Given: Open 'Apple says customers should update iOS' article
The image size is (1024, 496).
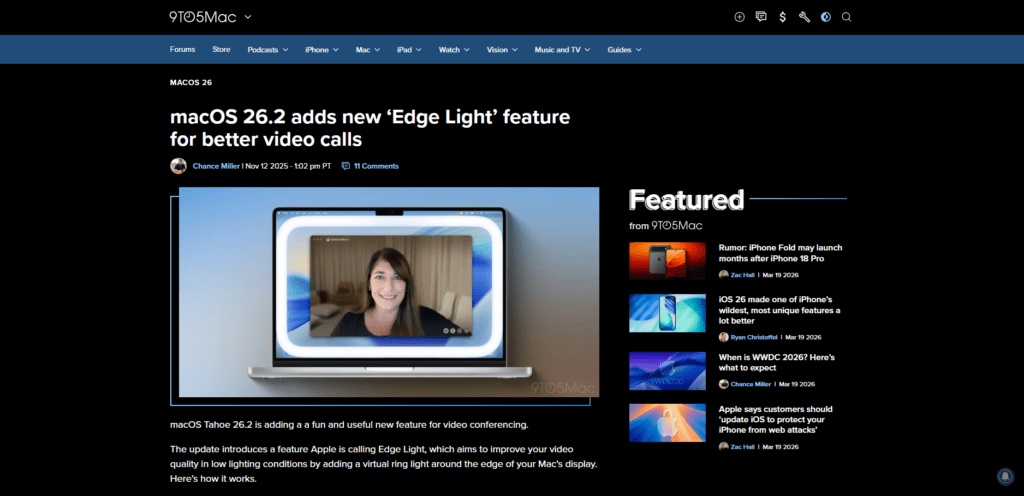Looking at the screenshot, I should [776, 420].
